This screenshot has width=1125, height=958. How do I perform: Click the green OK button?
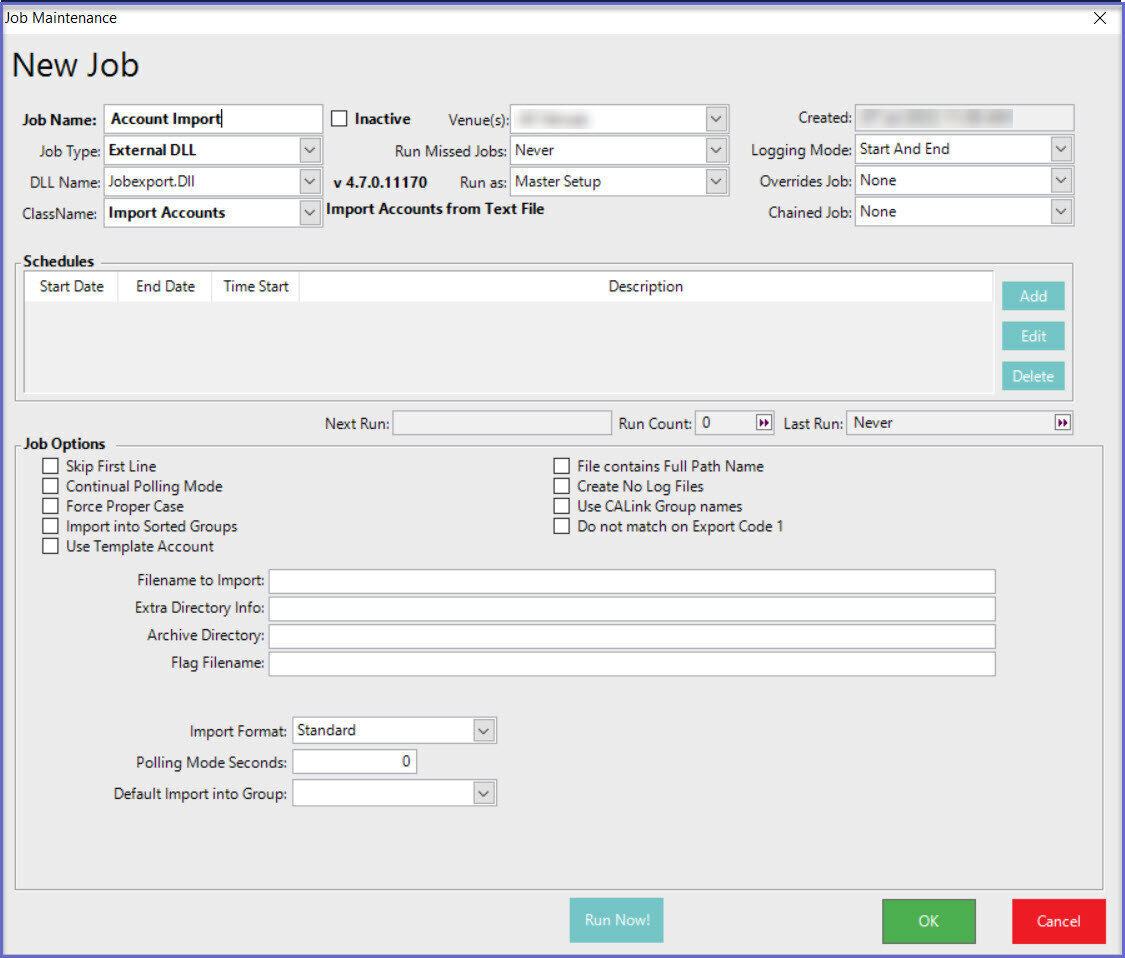point(928,921)
